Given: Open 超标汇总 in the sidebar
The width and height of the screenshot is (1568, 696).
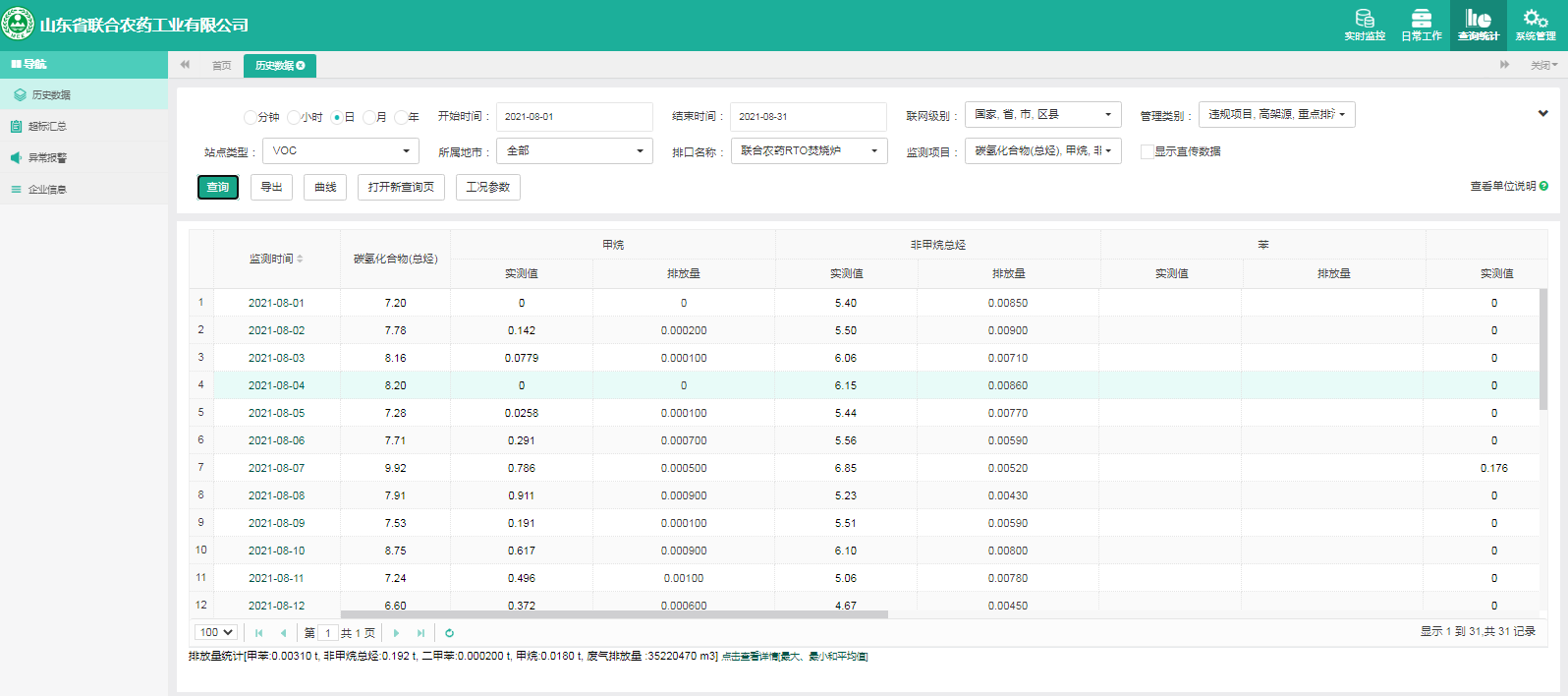Looking at the screenshot, I should [47, 127].
